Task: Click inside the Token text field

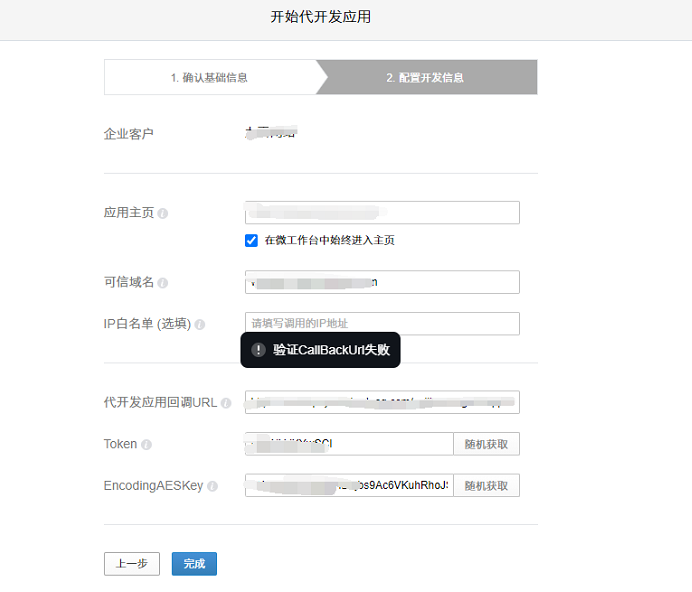Action: point(348,444)
